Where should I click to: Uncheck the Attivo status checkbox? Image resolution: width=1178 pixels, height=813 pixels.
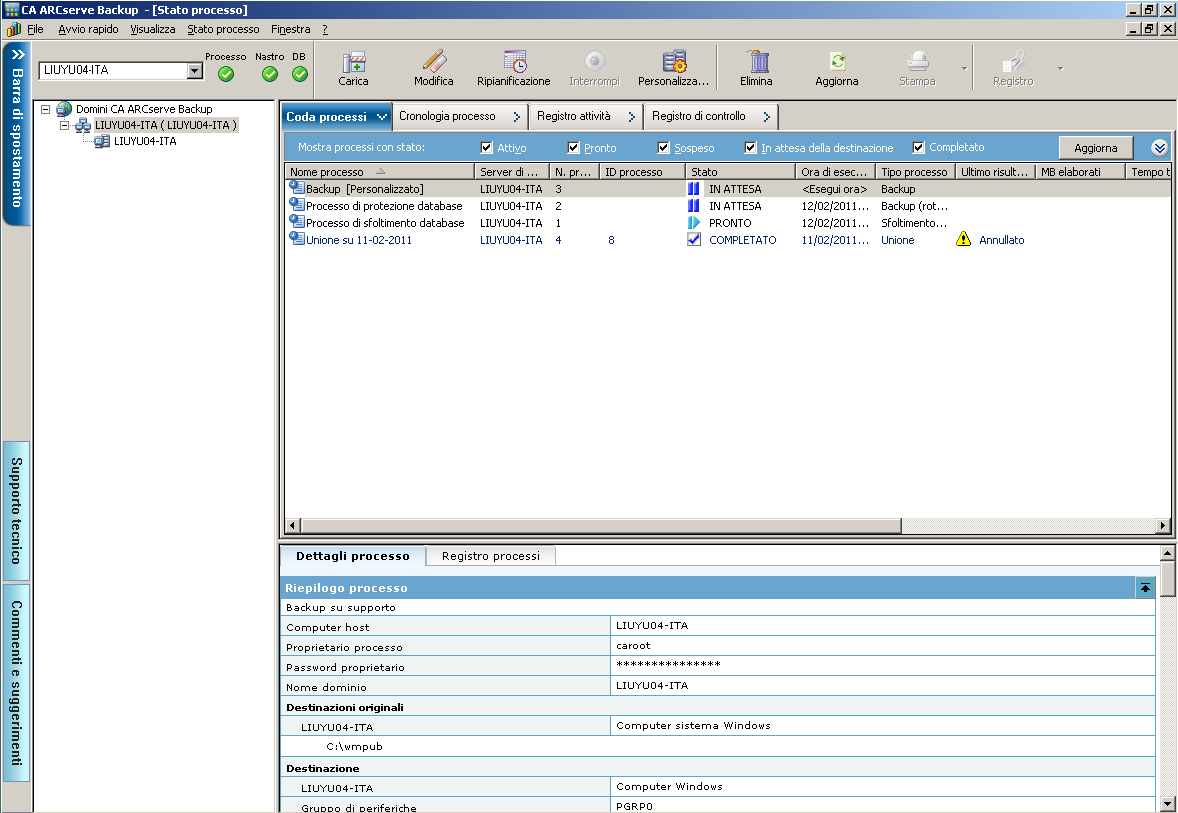point(487,148)
